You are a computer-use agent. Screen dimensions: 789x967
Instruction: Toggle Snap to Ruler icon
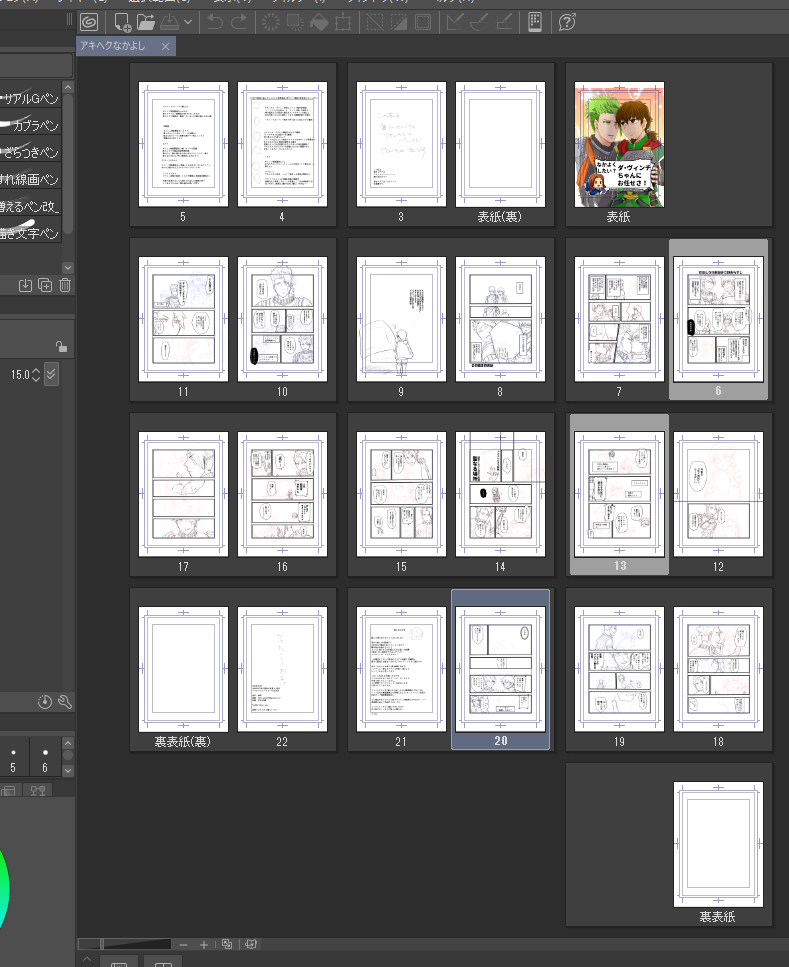tap(455, 23)
